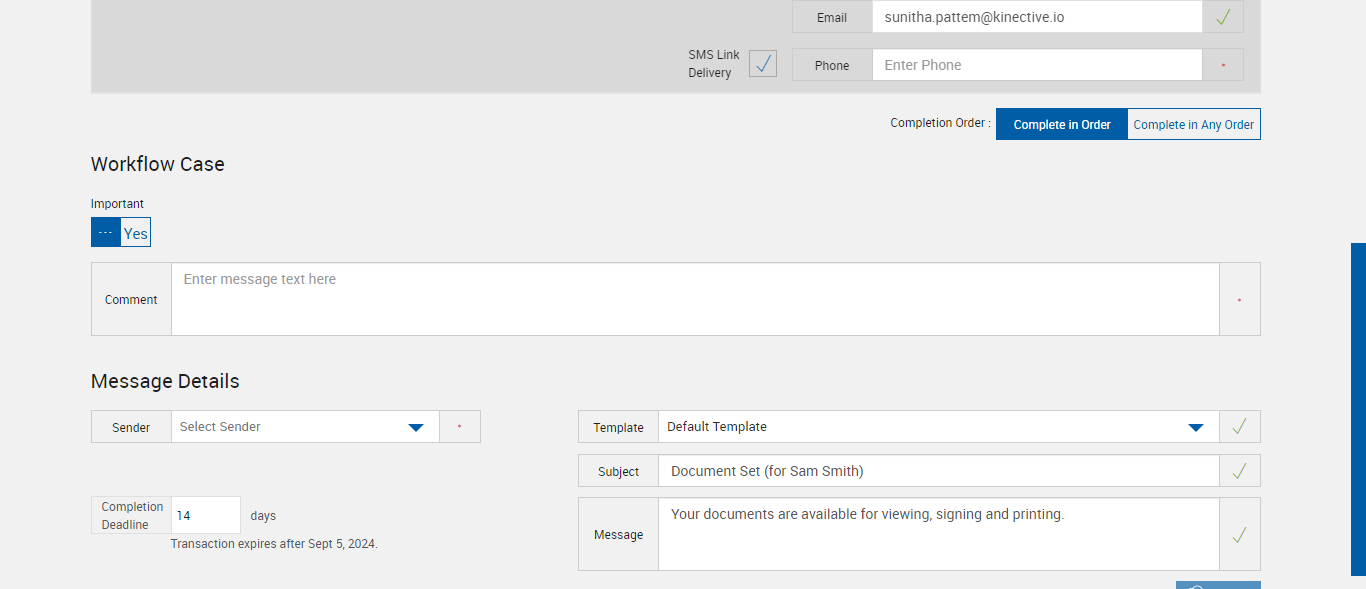Click the green checkmark beside Message box
This screenshot has height=589, width=1366.
pos(1239,535)
